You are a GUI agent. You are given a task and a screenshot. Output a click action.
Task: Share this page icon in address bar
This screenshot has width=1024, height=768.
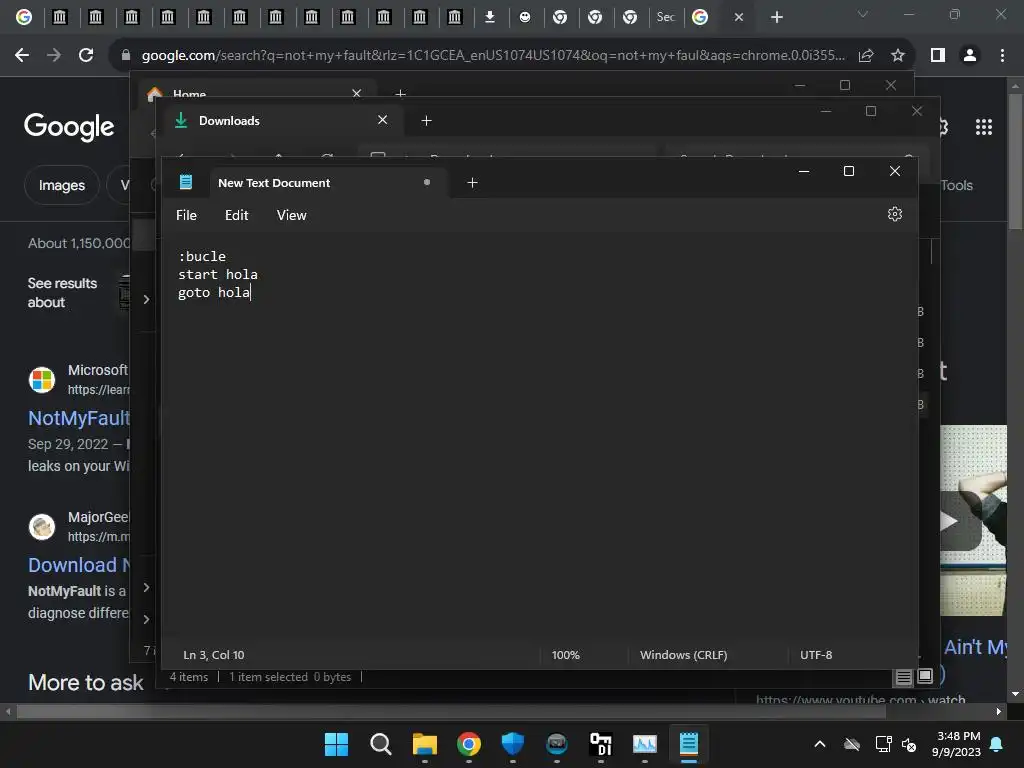(x=866, y=56)
